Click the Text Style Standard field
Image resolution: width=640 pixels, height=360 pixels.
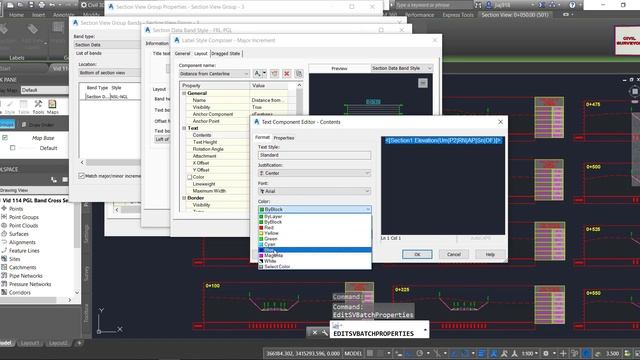tap(314, 155)
